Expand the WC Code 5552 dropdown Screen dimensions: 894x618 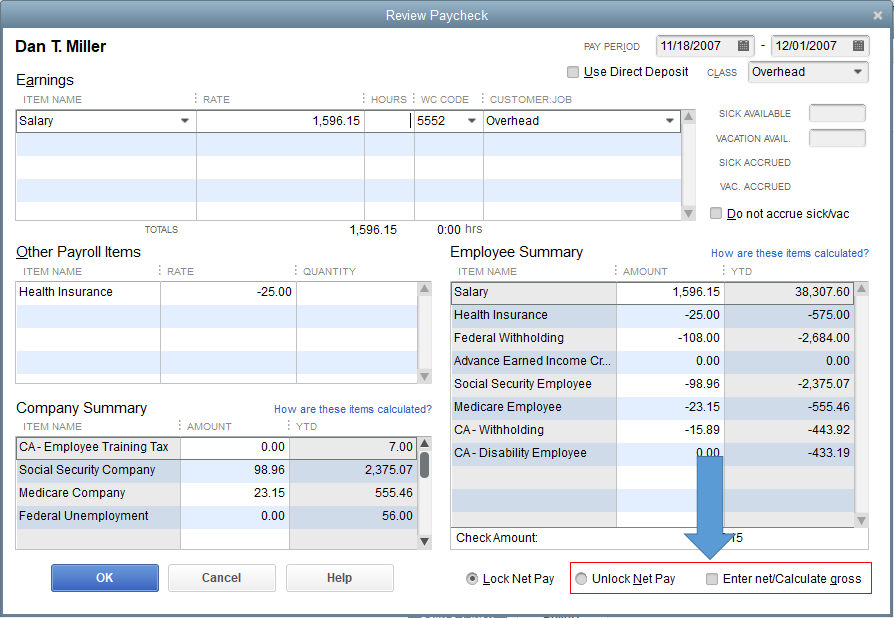pyautogui.click(x=470, y=121)
